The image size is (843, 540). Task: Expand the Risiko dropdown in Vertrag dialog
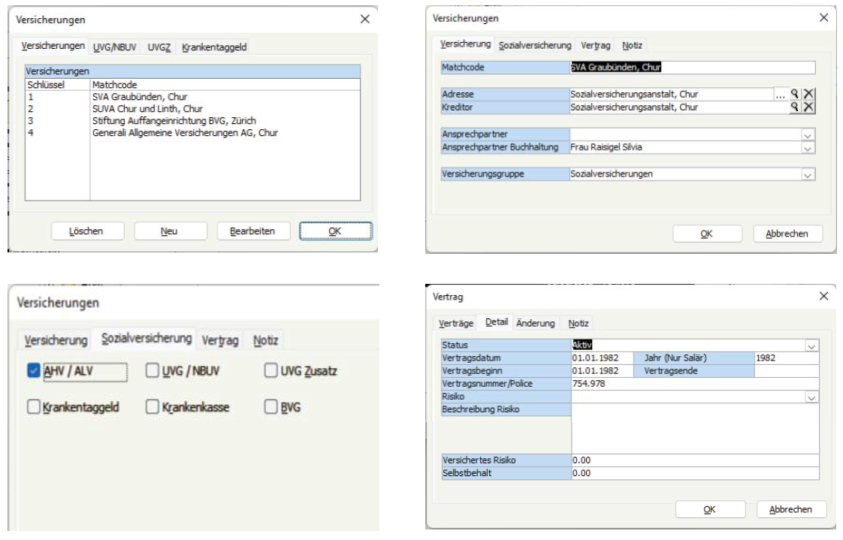click(x=812, y=397)
